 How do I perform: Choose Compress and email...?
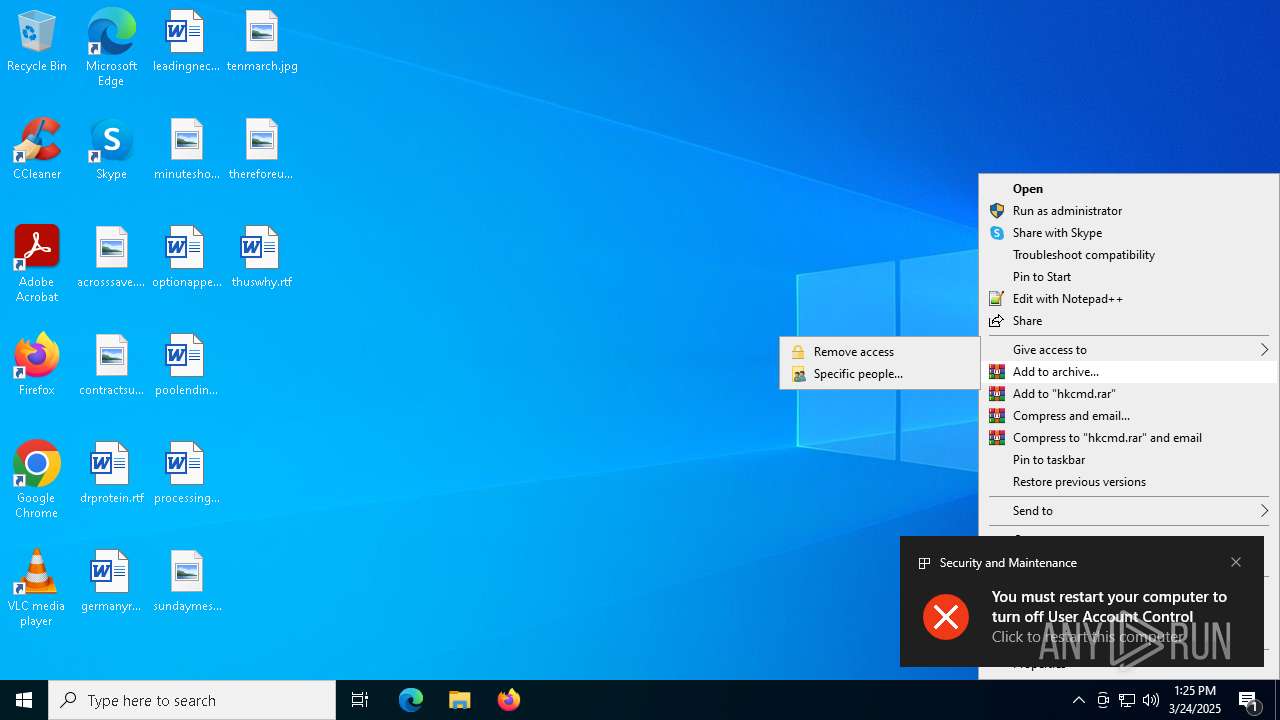(1128, 416)
